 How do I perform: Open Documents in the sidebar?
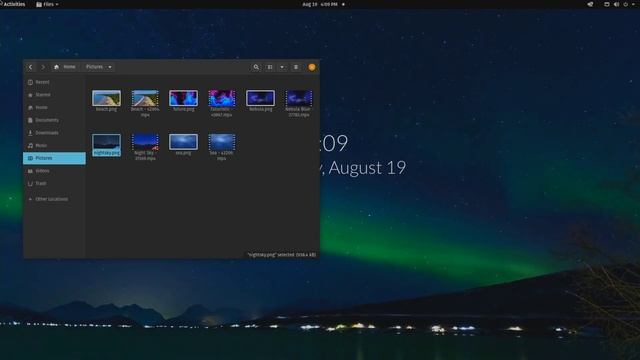click(x=54, y=120)
